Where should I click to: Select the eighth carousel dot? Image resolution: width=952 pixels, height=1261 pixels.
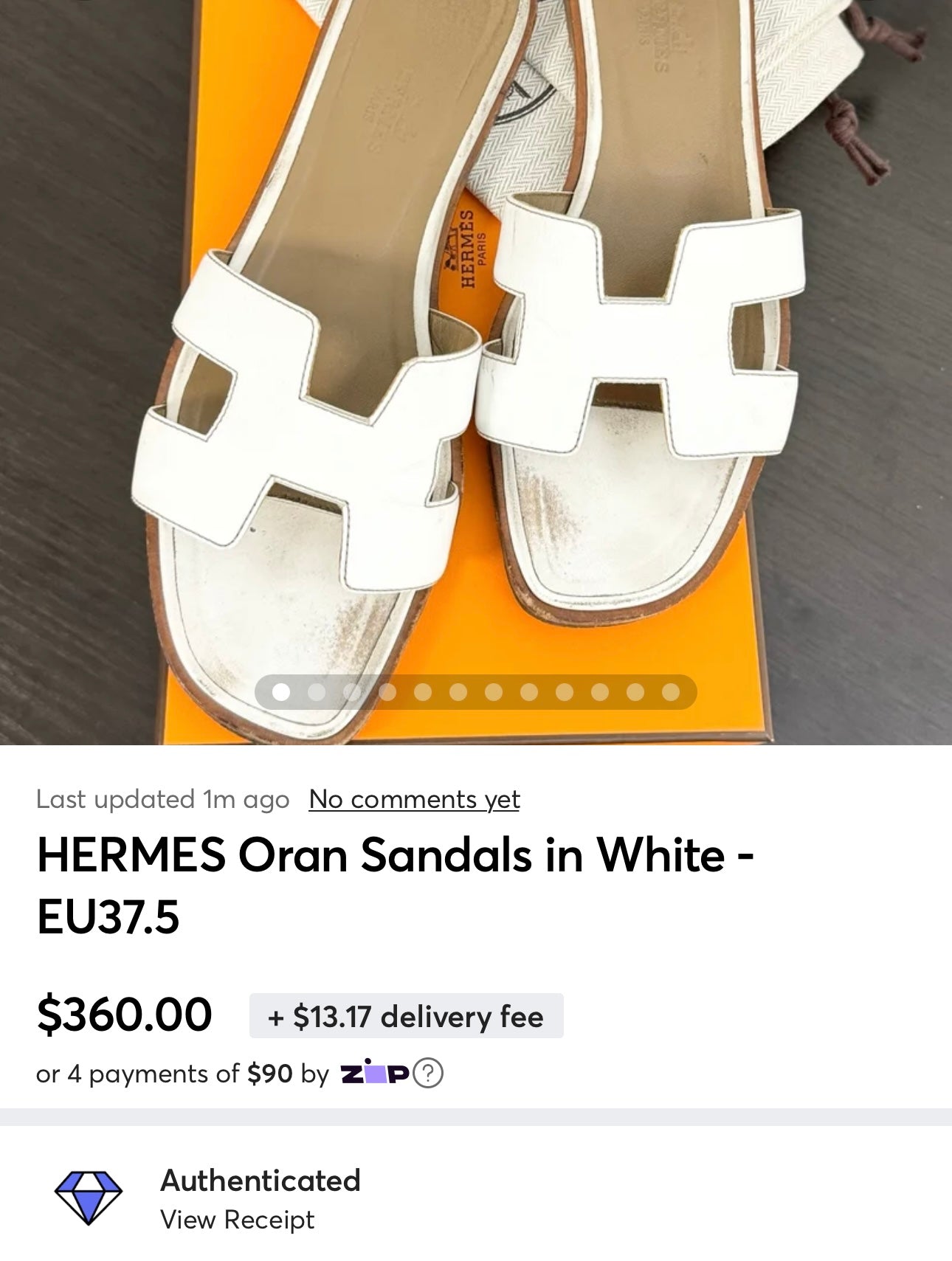529,692
